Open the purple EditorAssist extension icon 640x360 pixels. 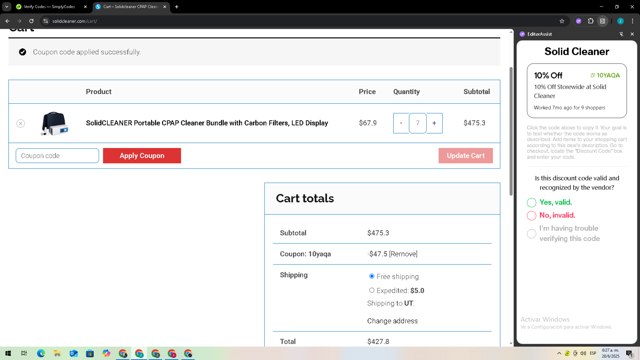578,21
